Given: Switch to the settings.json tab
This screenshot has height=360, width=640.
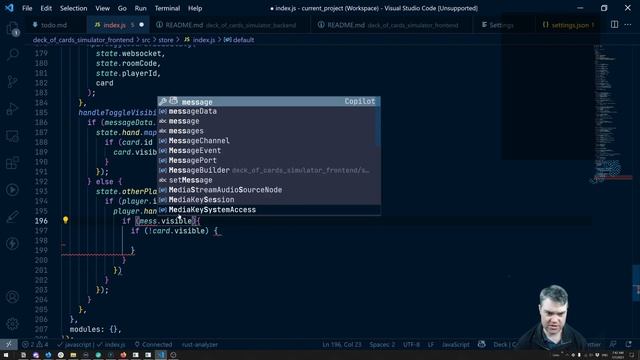Looking at the screenshot, I should [x=569, y=25].
